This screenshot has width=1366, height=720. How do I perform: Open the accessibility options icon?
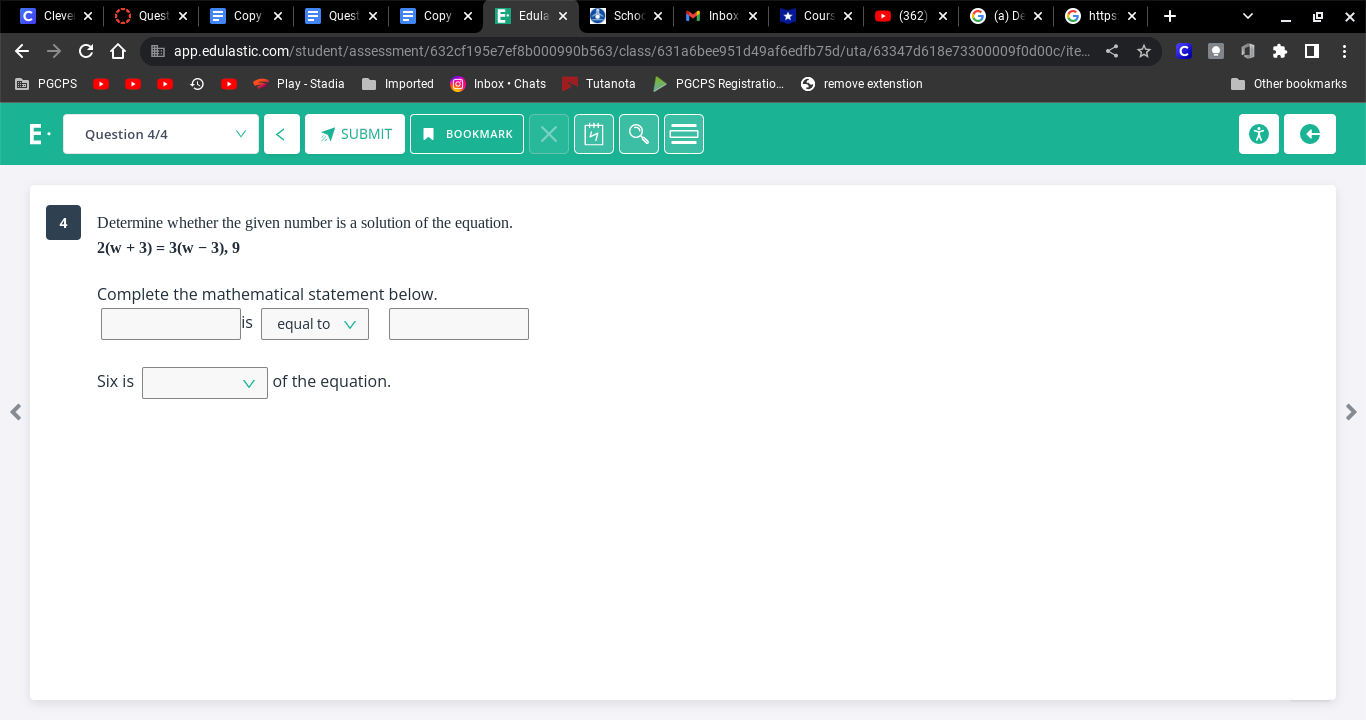point(1259,134)
